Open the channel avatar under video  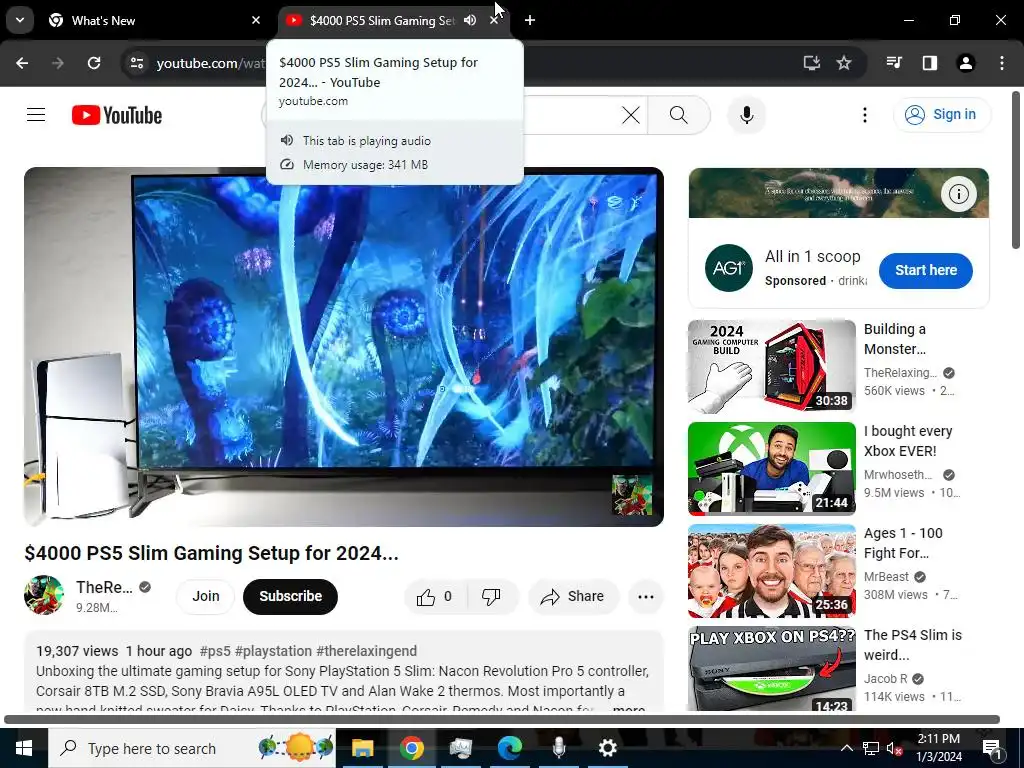point(44,595)
